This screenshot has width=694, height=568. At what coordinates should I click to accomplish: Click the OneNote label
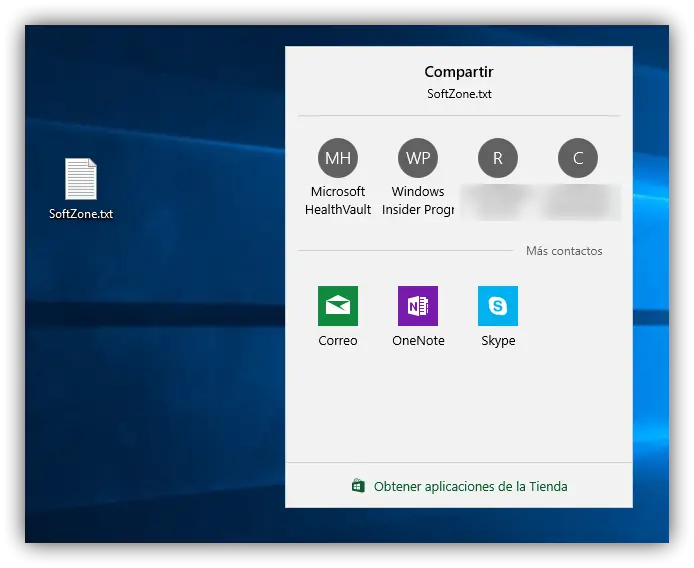(418, 340)
